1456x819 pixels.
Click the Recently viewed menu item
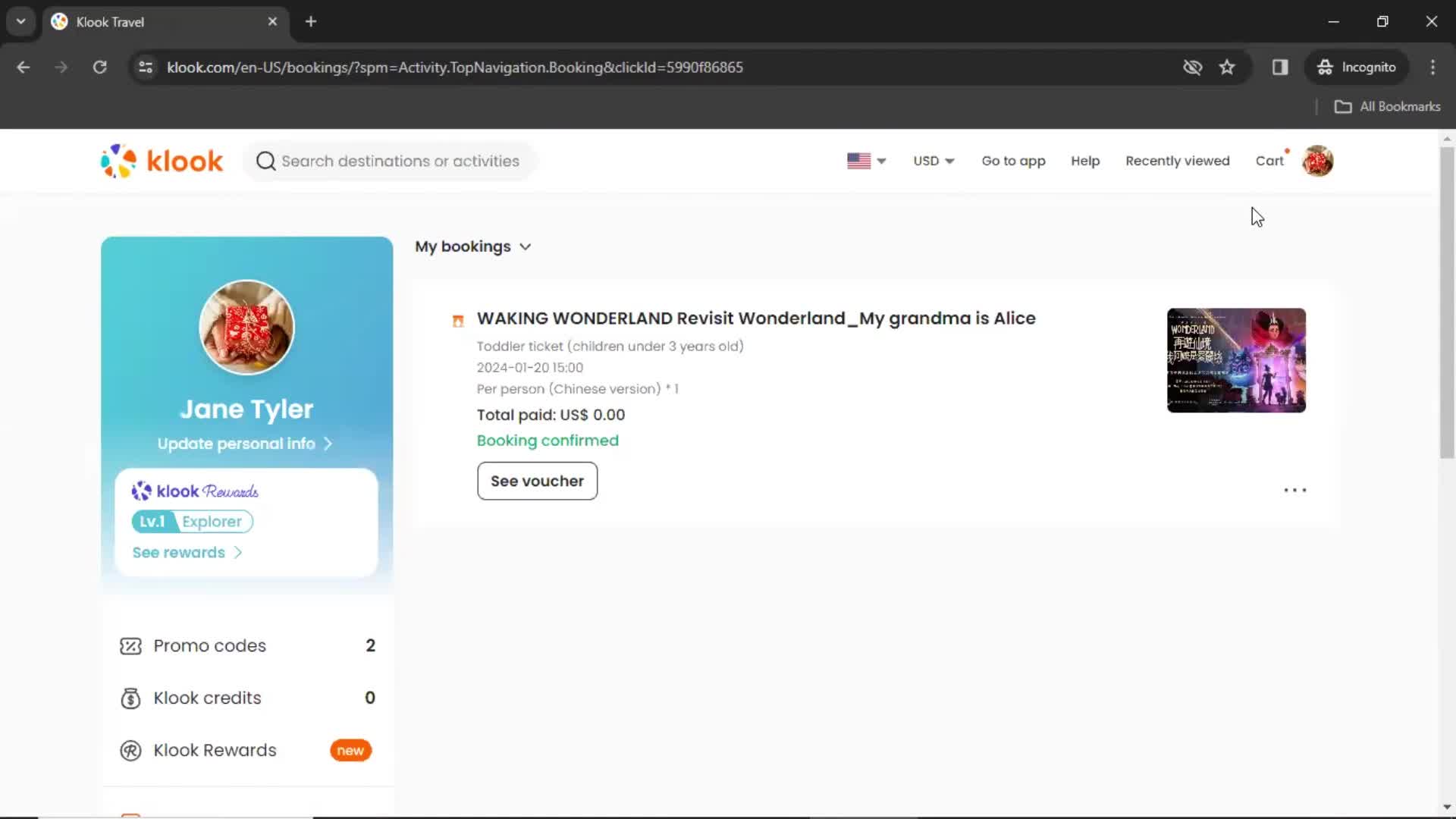pos(1178,161)
